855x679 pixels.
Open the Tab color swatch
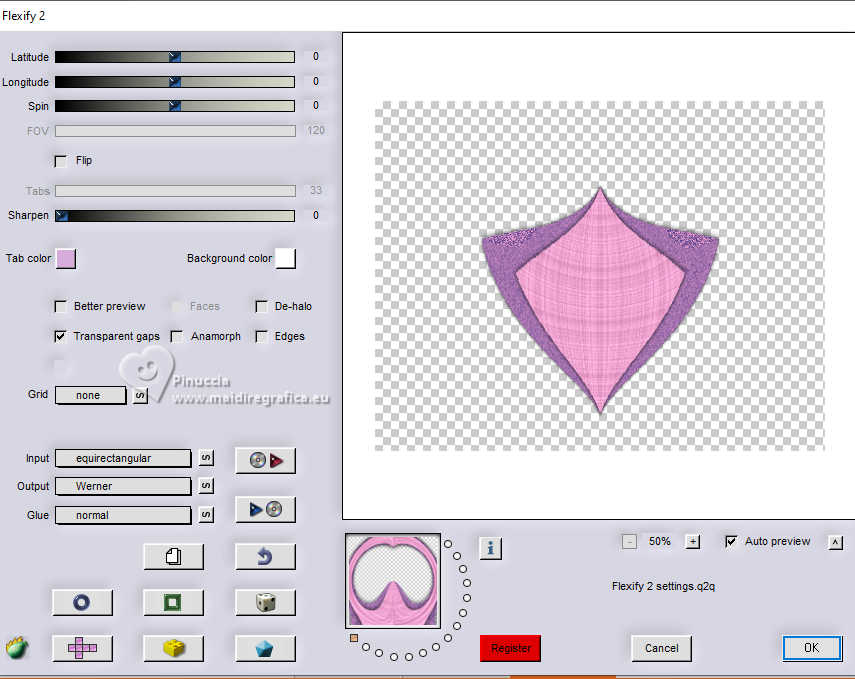[66, 259]
